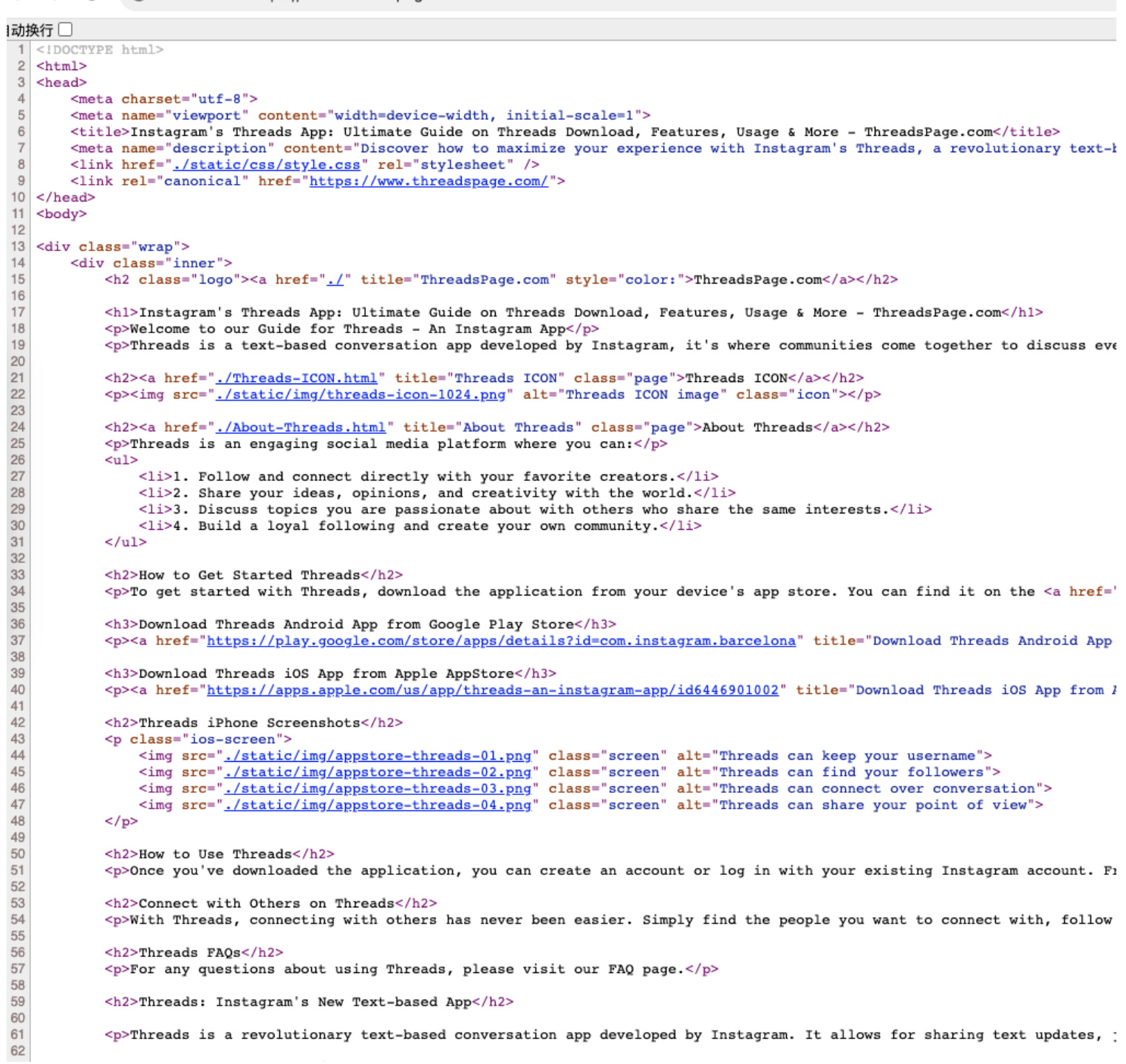Click the closing </head> tag

[66, 197]
